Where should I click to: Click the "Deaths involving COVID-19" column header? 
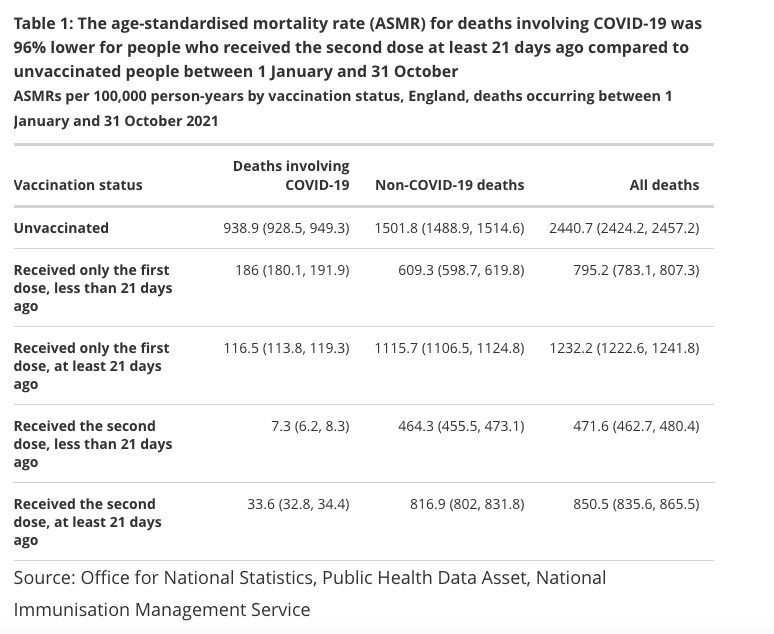tap(291, 175)
